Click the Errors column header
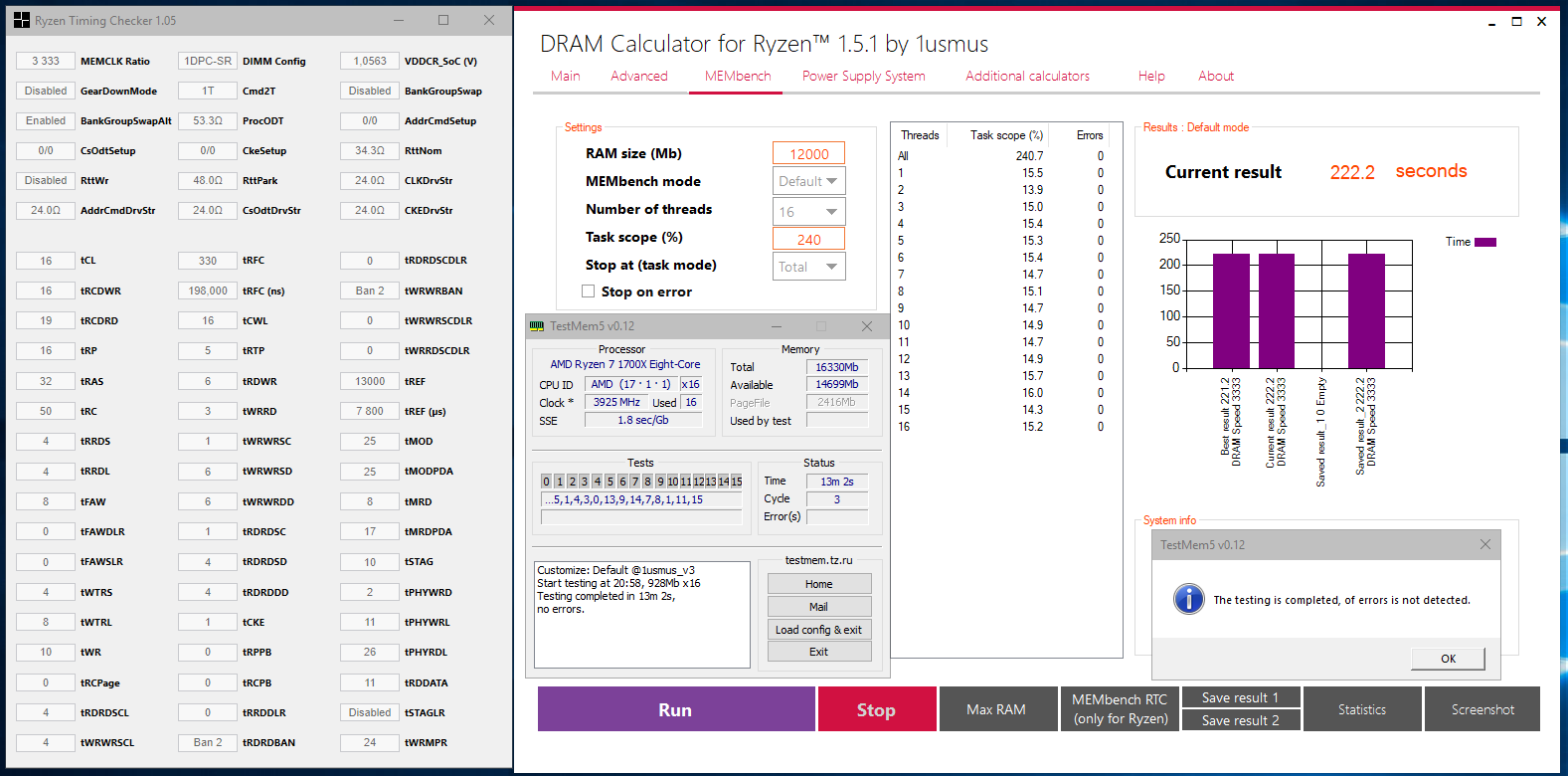The width and height of the screenshot is (1568, 776). click(1090, 135)
